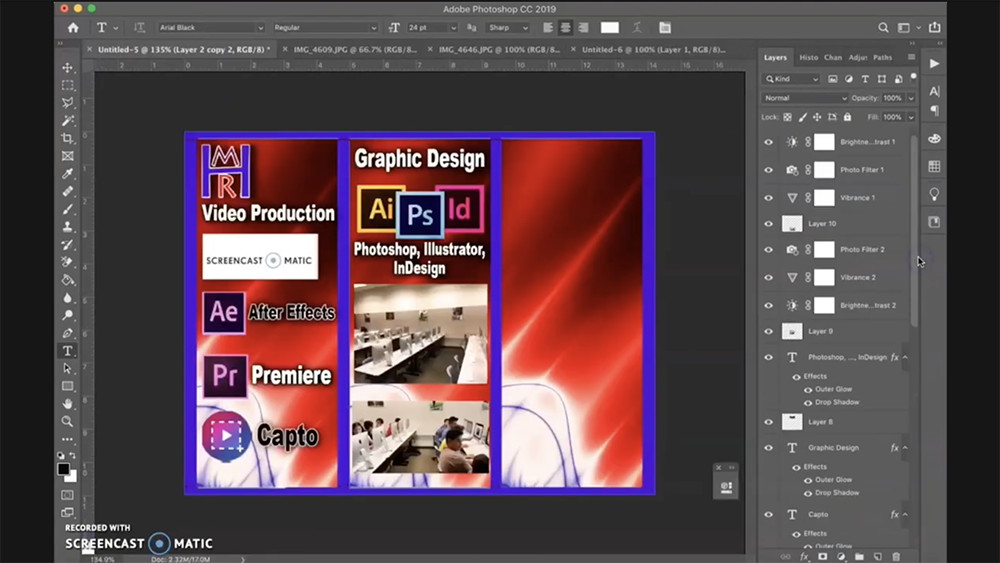Select the Layer 8 thumbnail
1000x563 pixels.
[792, 422]
